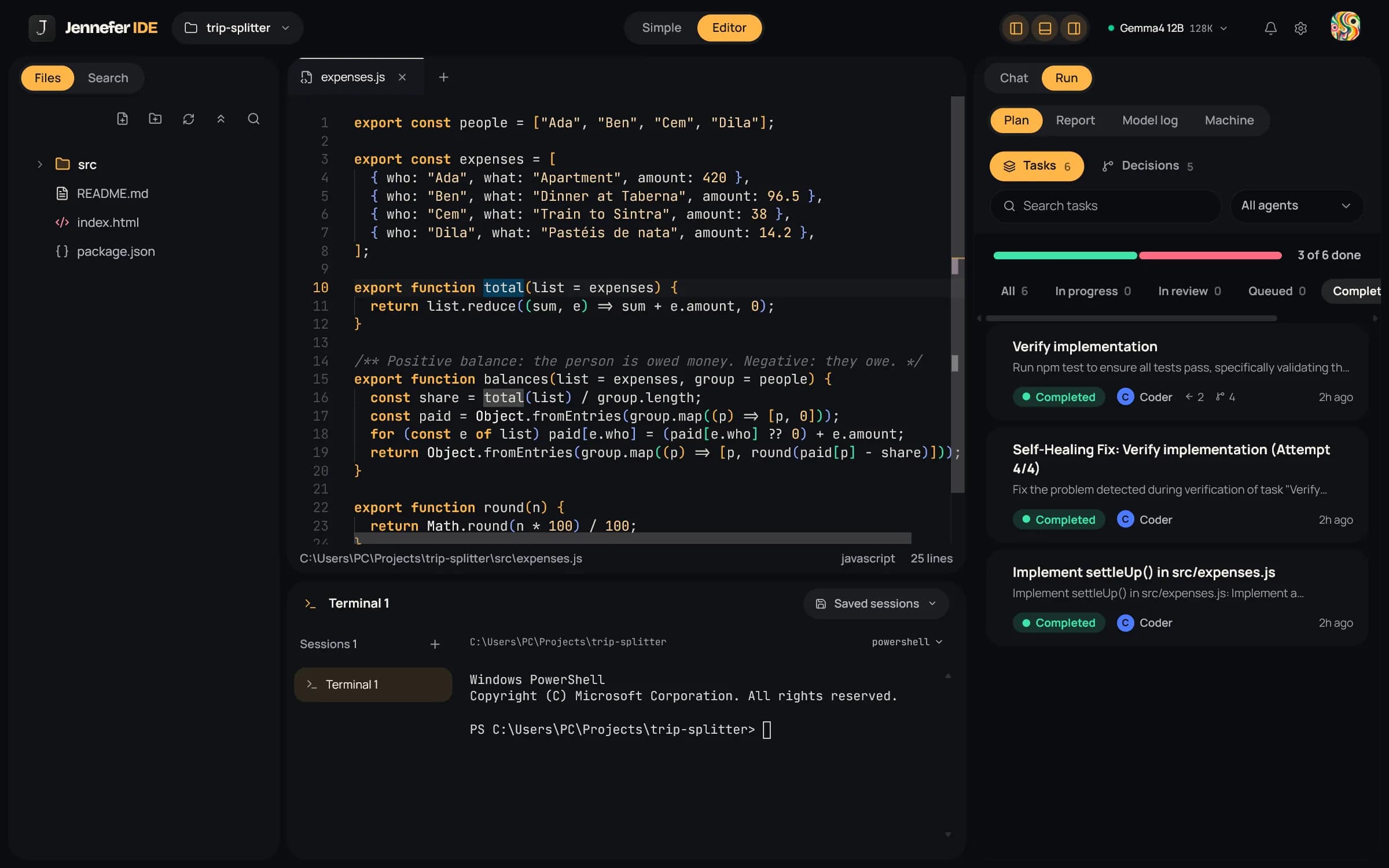Open settings gear icon
The width and height of the screenshot is (1389, 868).
pyautogui.click(x=1300, y=28)
